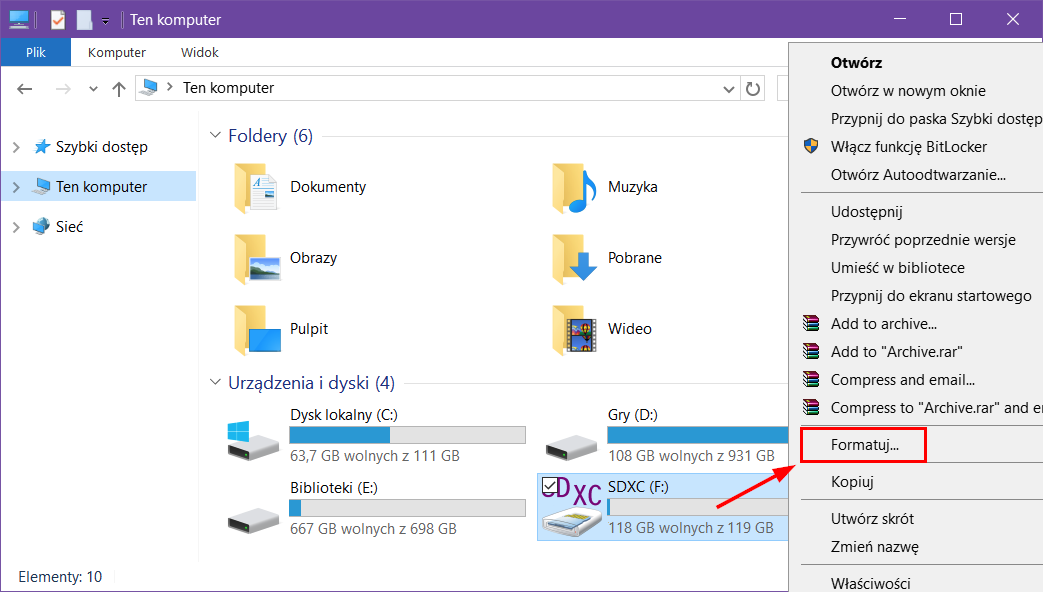Expand Szybki dostęp in navigation pane

(17, 147)
